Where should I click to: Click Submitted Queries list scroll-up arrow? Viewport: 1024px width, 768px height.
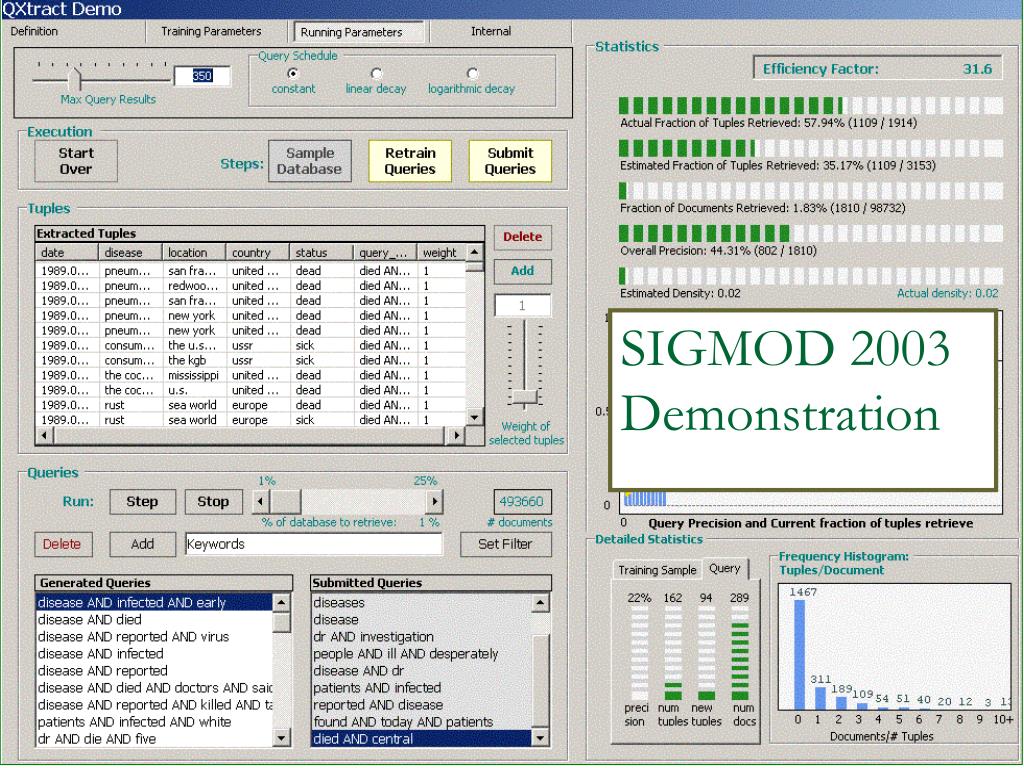coord(540,602)
